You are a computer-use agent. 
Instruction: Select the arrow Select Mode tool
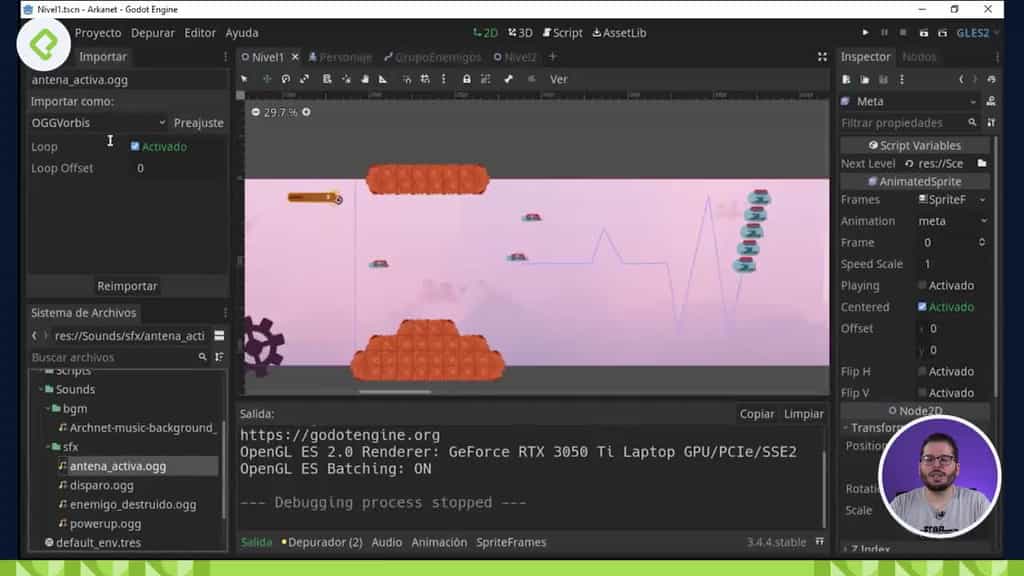[244, 79]
